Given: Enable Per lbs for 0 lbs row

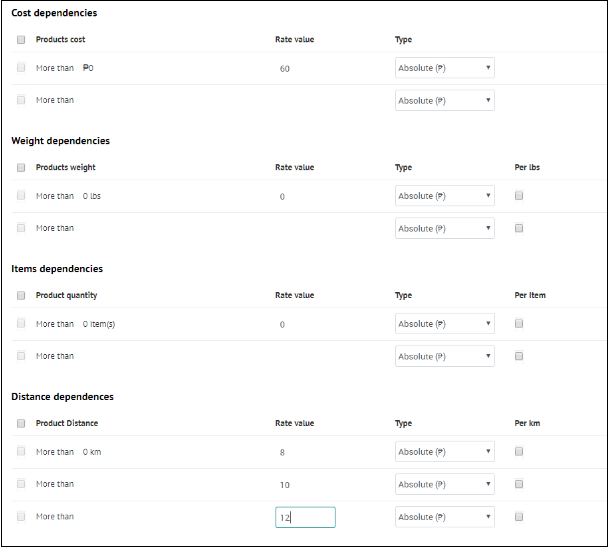Looking at the screenshot, I should pyautogui.click(x=519, y=195).
